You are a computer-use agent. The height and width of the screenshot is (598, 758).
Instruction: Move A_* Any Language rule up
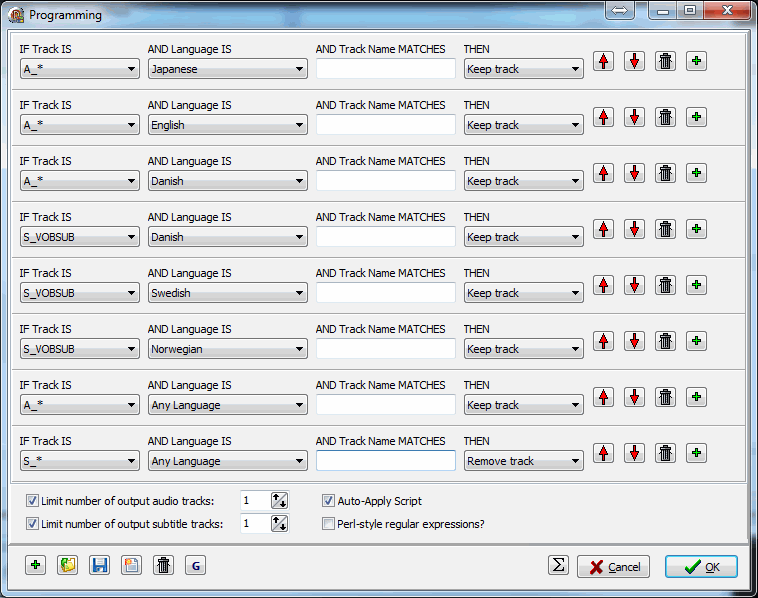pyautogui.click(x=603, y=397)
